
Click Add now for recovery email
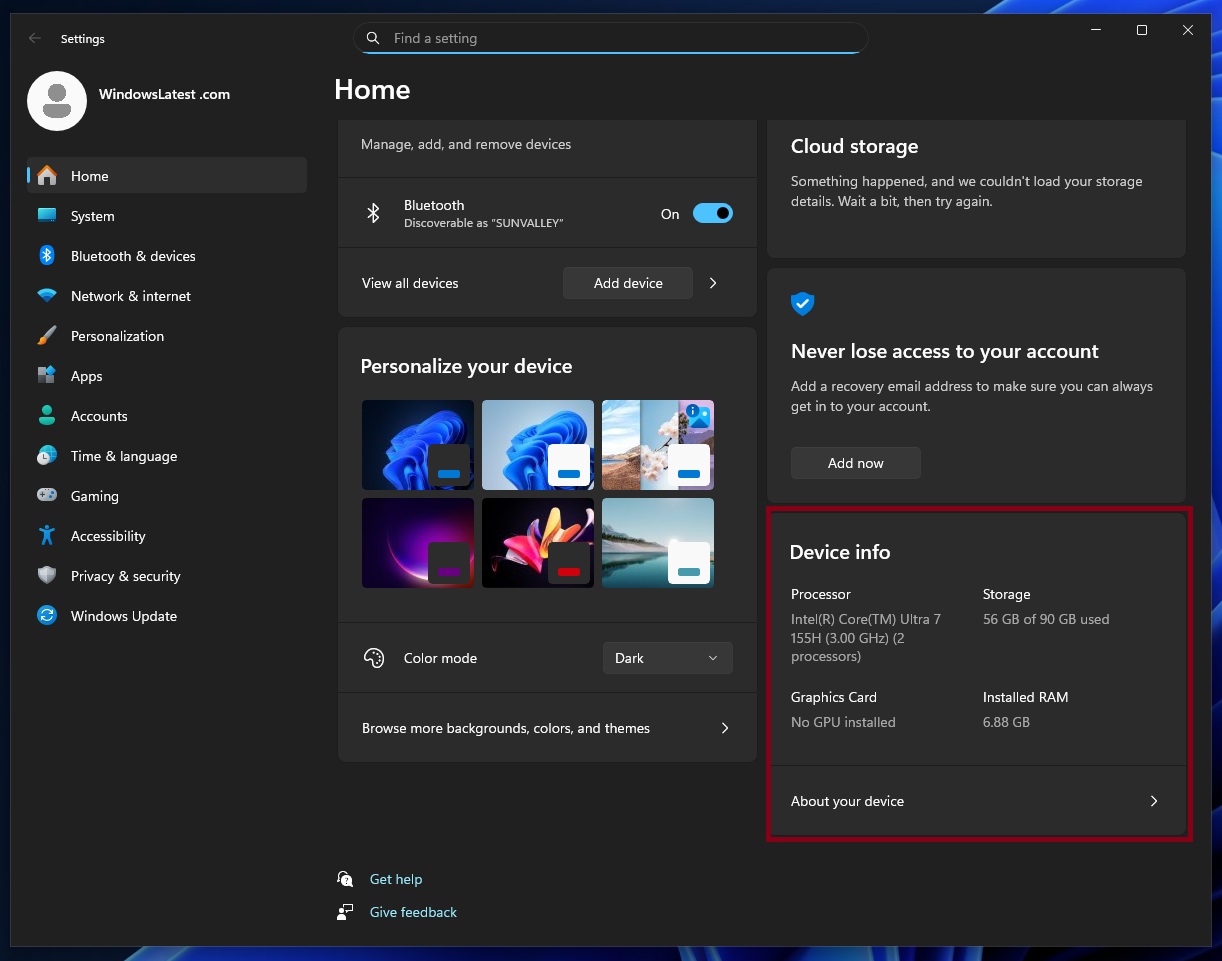click(855, 462)
